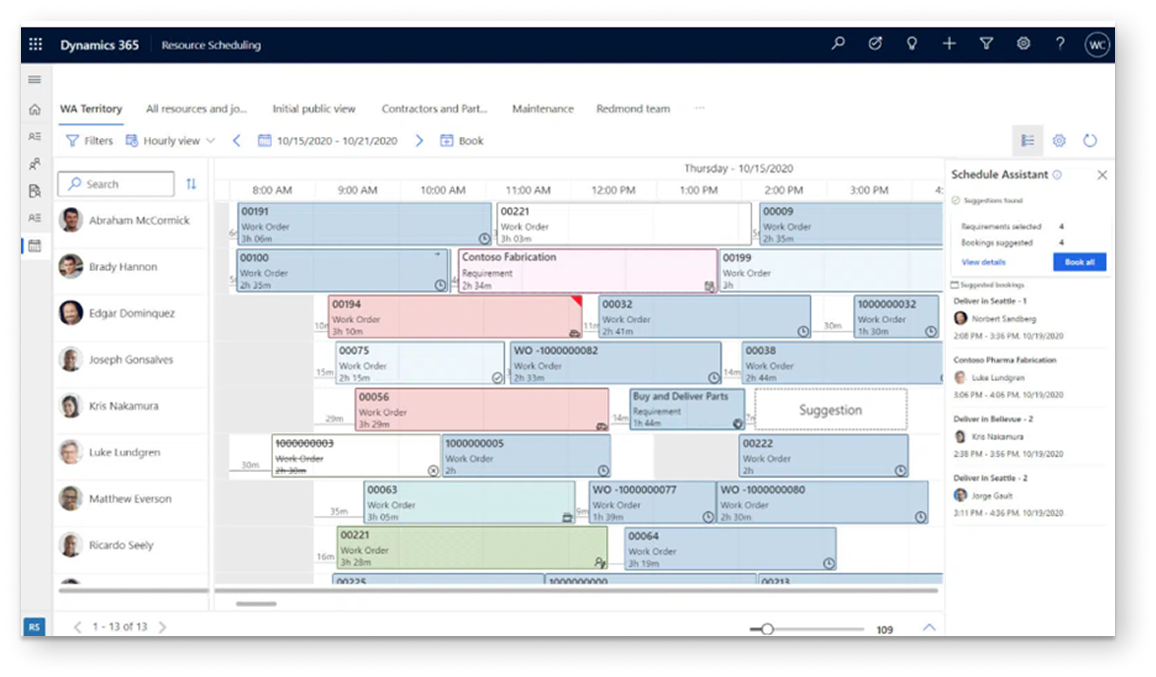Select the WA Territory tab
The image size is (1156, 677).
91,108
